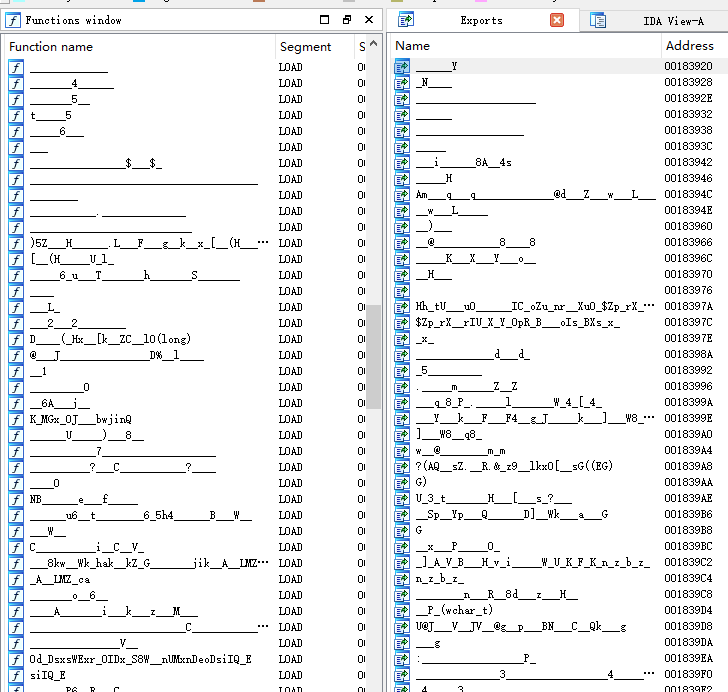Click the Functions window scrollbar thumb
Image resolution: width=728 pixels, height=692 pixels.
tap(373, 356)
